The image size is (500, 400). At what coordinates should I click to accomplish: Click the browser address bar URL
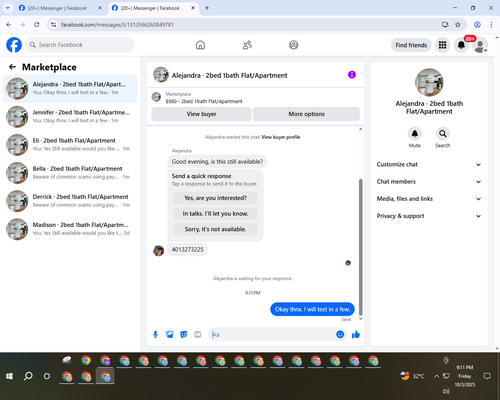(x=117, y=25)
